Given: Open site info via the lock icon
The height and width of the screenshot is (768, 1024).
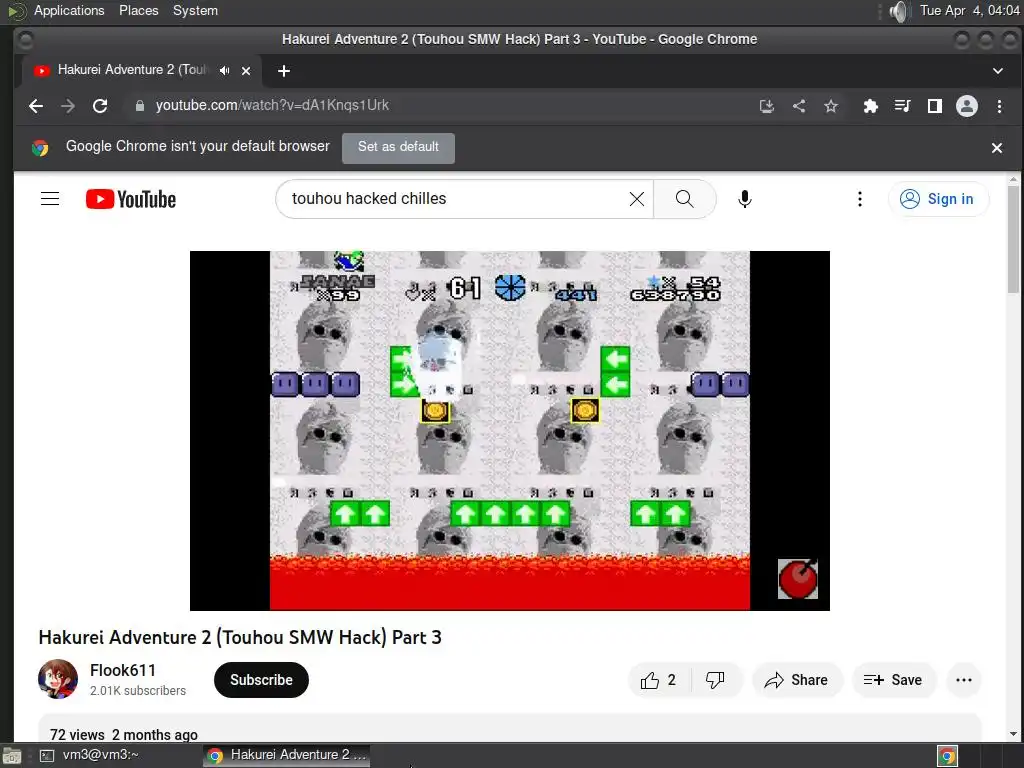Looking at the screenshot, I should (x=139, y=106).
